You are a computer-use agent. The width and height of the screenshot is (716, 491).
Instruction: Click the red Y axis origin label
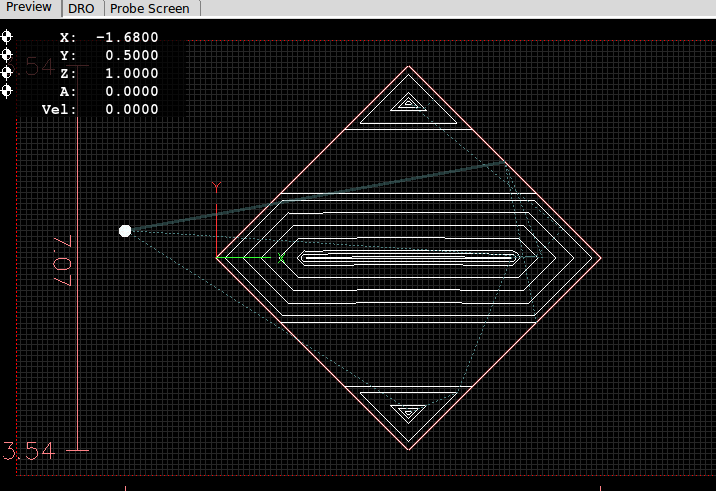pos(216,187)
